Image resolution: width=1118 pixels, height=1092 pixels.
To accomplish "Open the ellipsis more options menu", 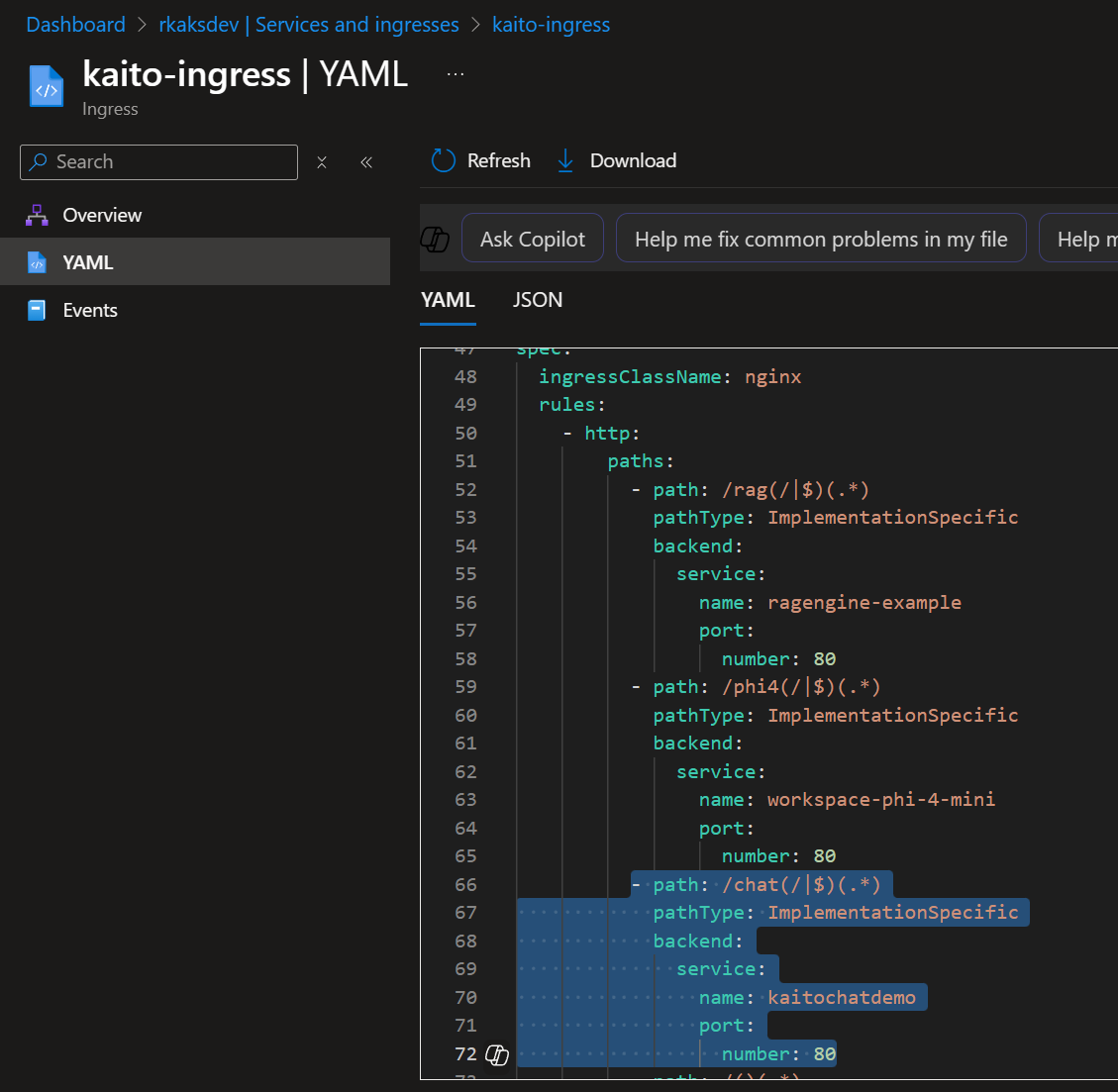I will coord(456,74).
